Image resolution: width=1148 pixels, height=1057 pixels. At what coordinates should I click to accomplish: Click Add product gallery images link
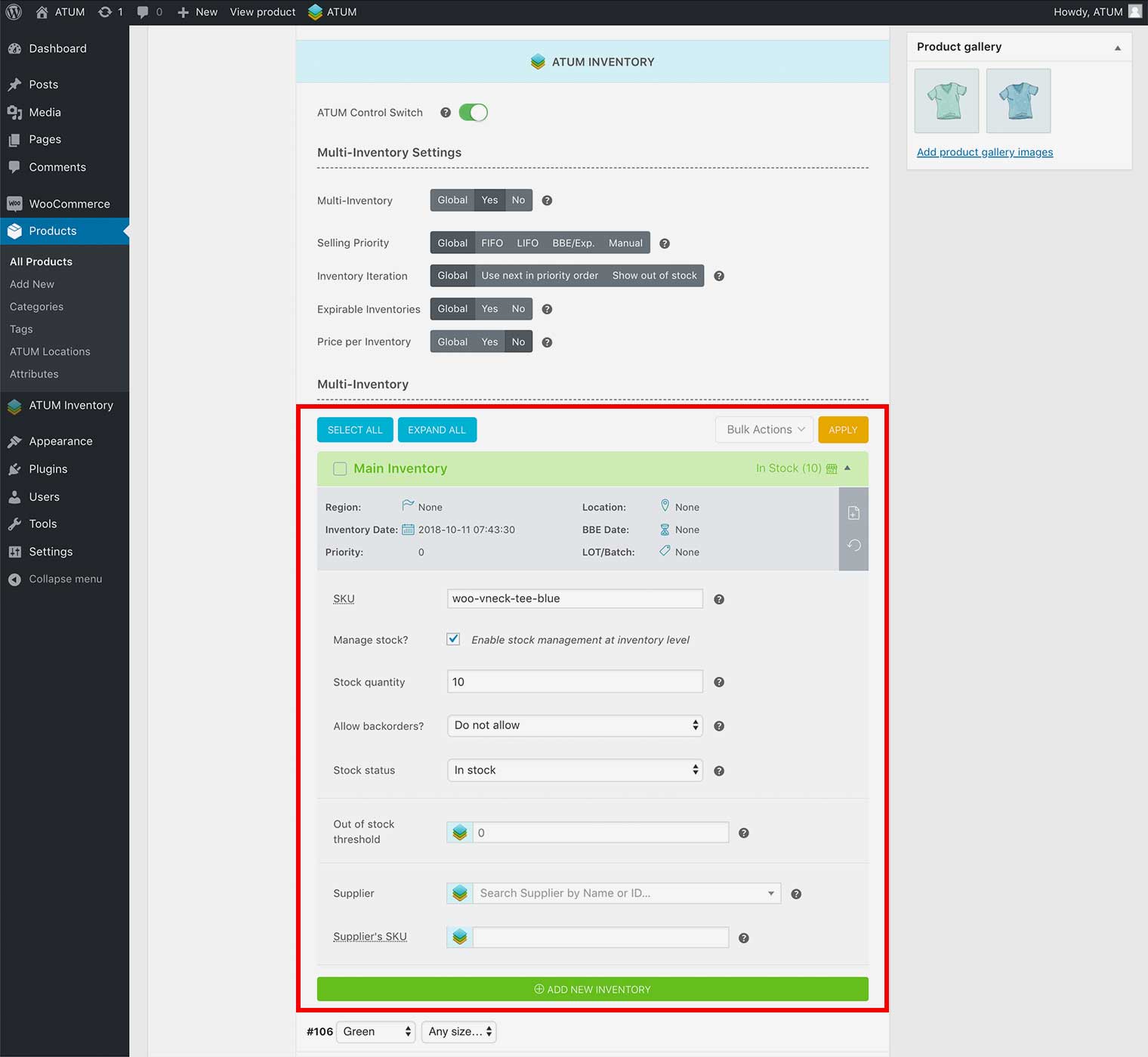point(984,152)
